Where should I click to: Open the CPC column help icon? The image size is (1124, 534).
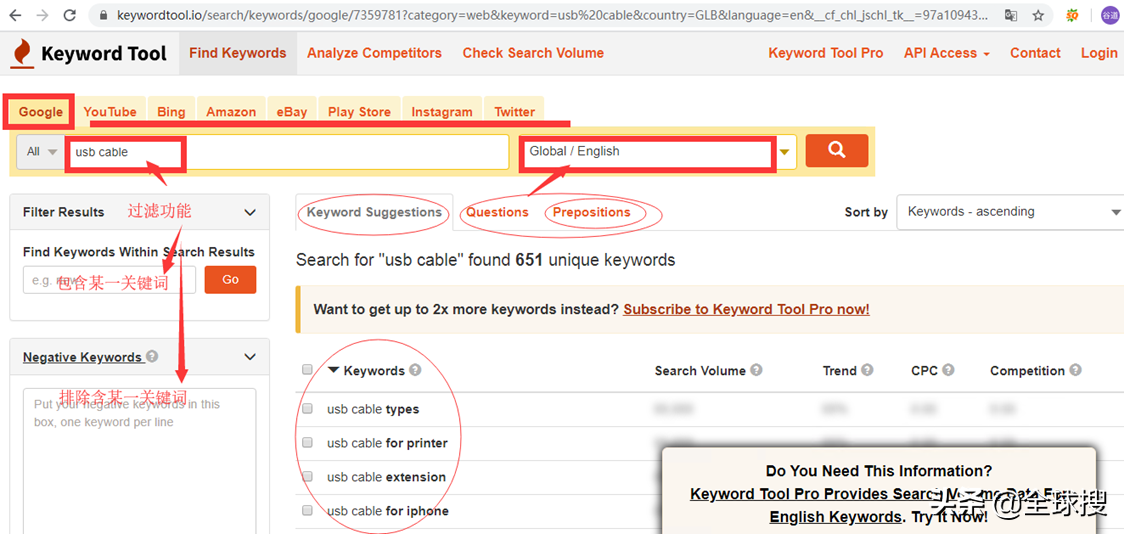click(x=948, y=371)
